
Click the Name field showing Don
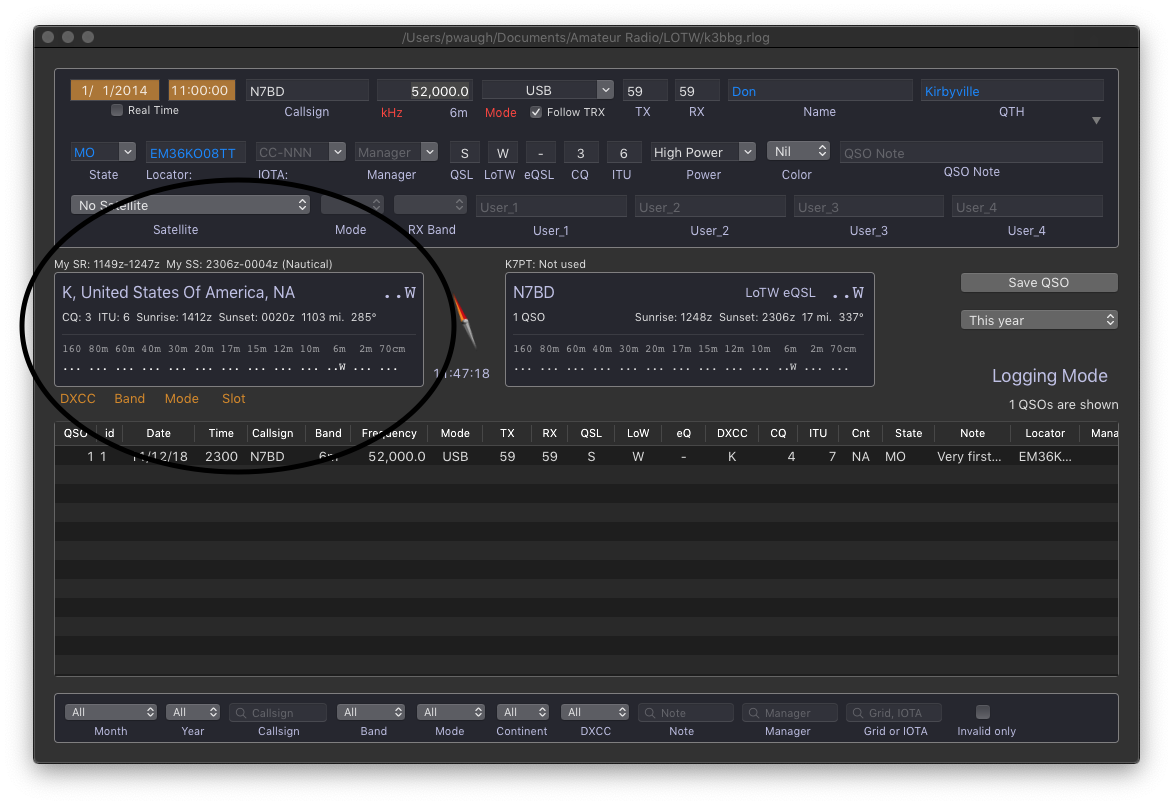click(820, 91)
